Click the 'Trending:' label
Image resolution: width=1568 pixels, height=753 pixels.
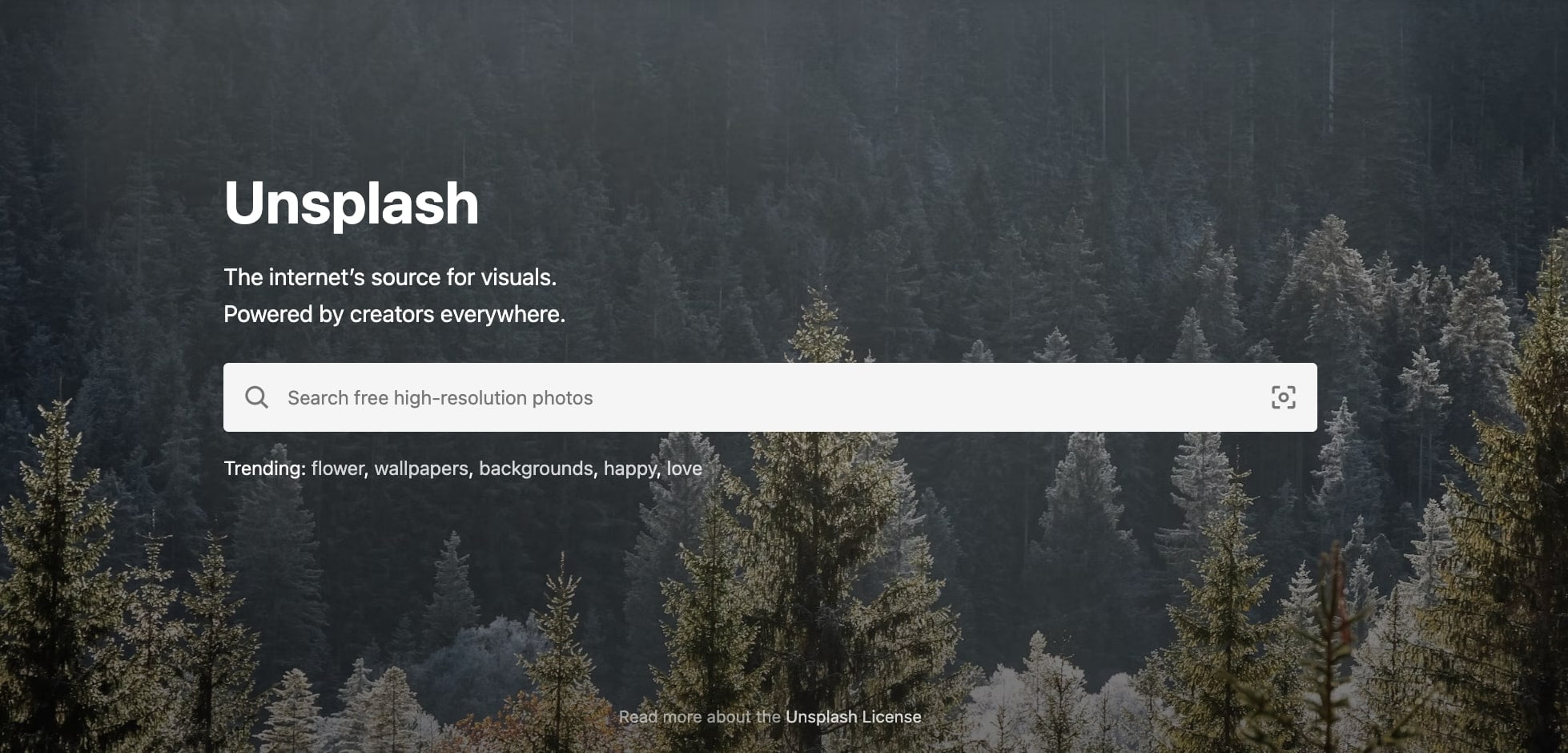click(264, 469)
